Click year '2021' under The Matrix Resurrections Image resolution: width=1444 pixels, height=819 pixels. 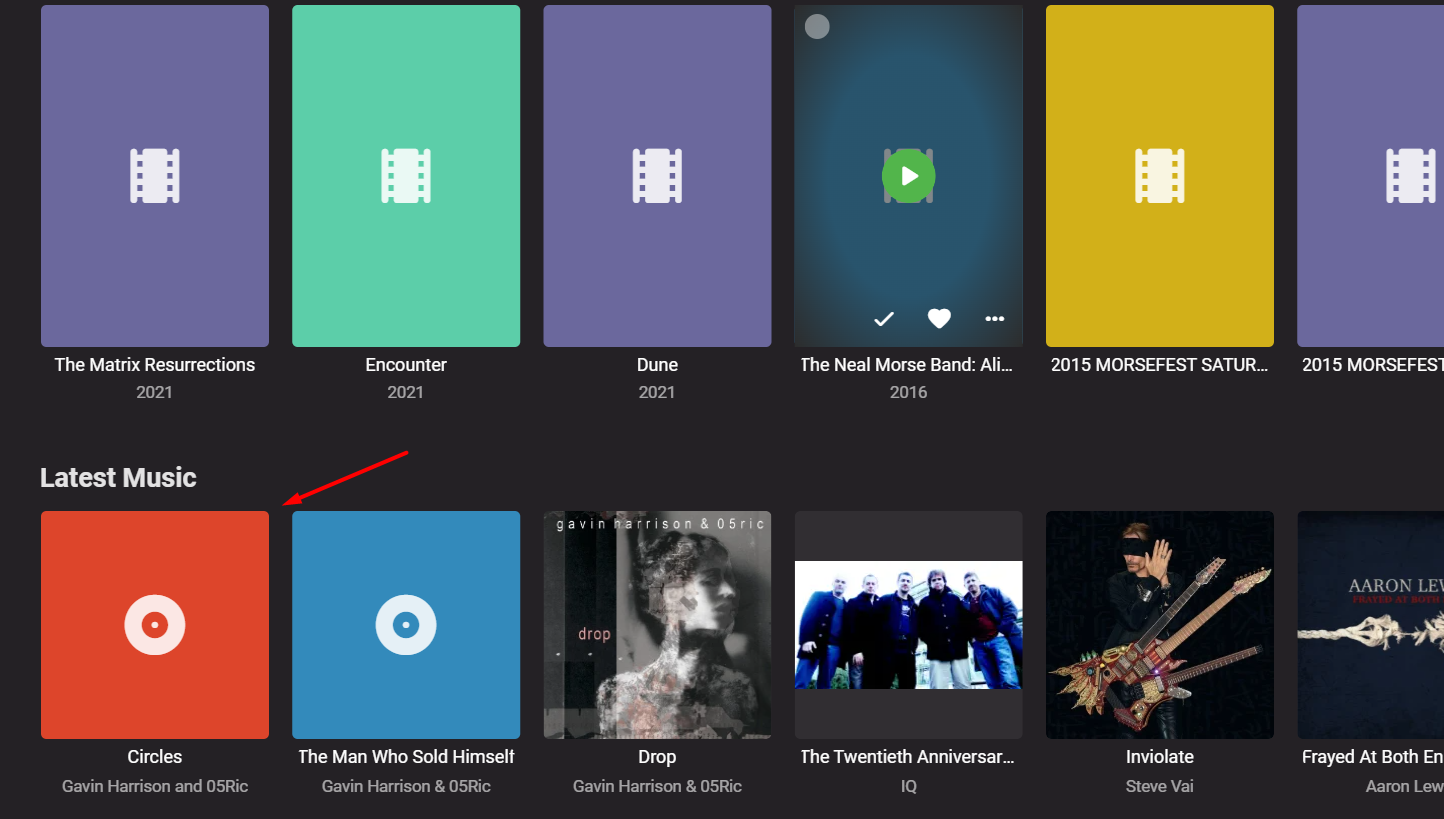click(155, 392)
